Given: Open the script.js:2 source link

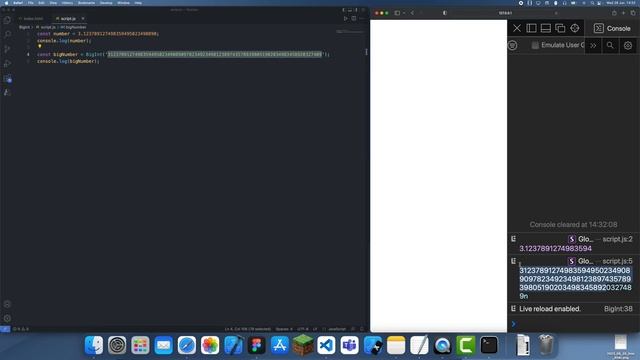Looking at the screenshot, I should [617, 239].
